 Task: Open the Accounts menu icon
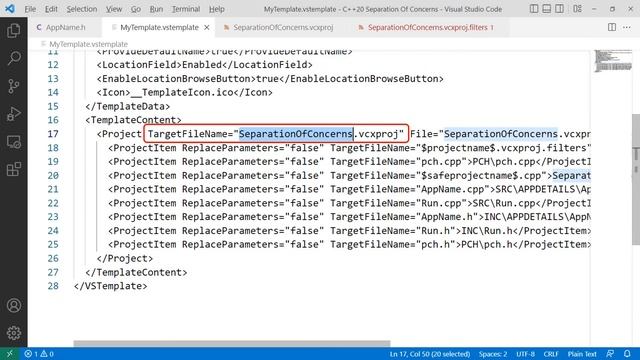pos(13,305)
